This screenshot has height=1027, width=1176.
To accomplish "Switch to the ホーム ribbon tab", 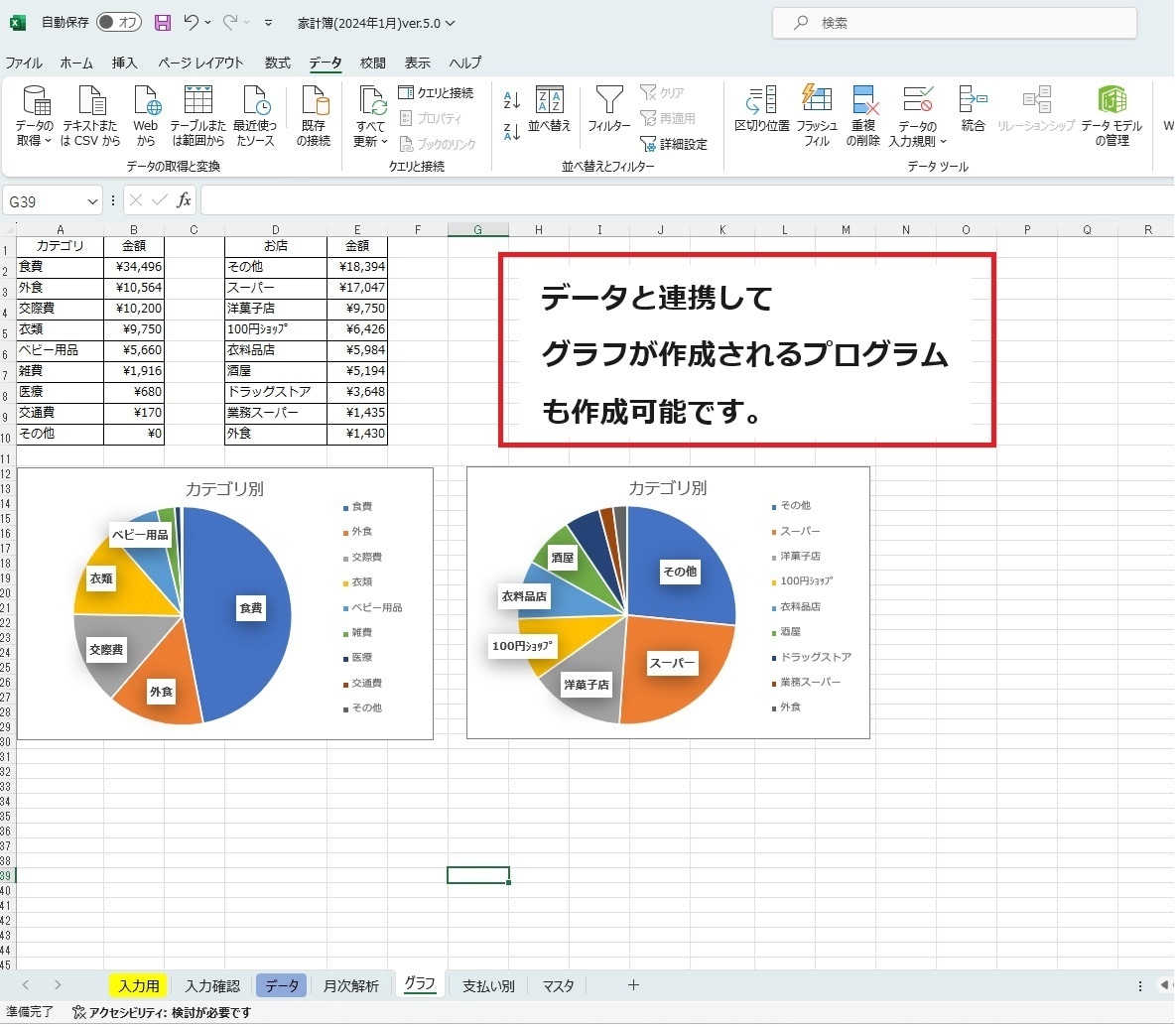I will [x=76, y=63].
